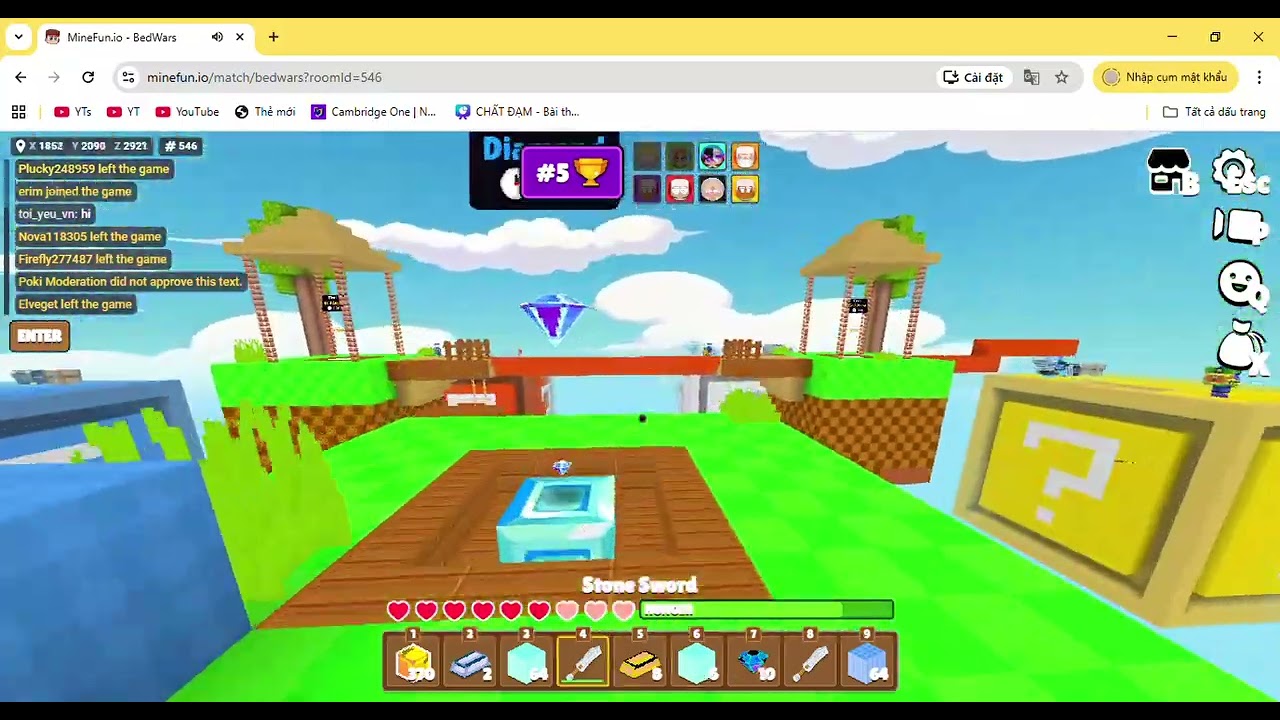
Task: Select hotbar slot 9 blue wool block
Action: click(x=867, y=660)
